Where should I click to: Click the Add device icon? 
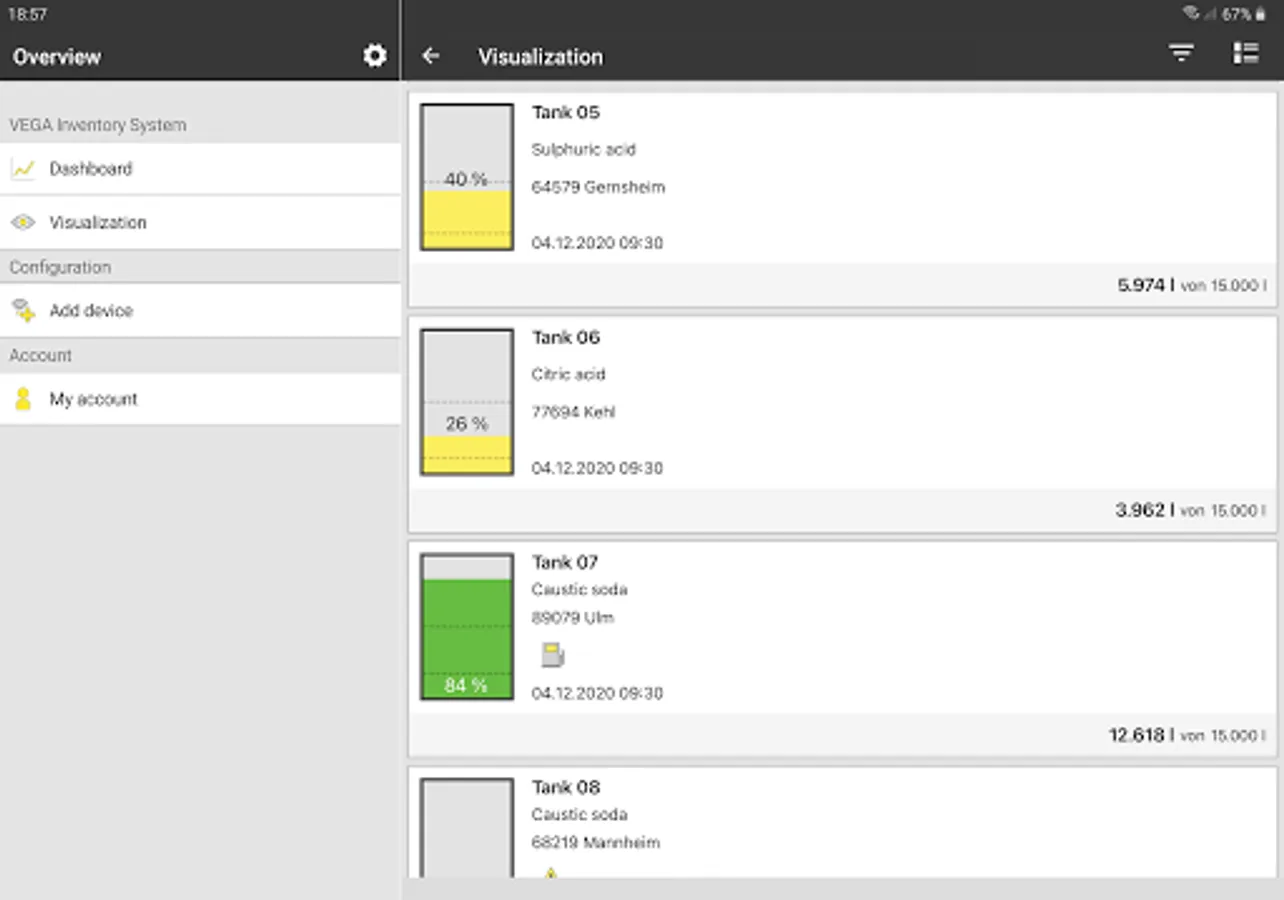coord(23,311)
